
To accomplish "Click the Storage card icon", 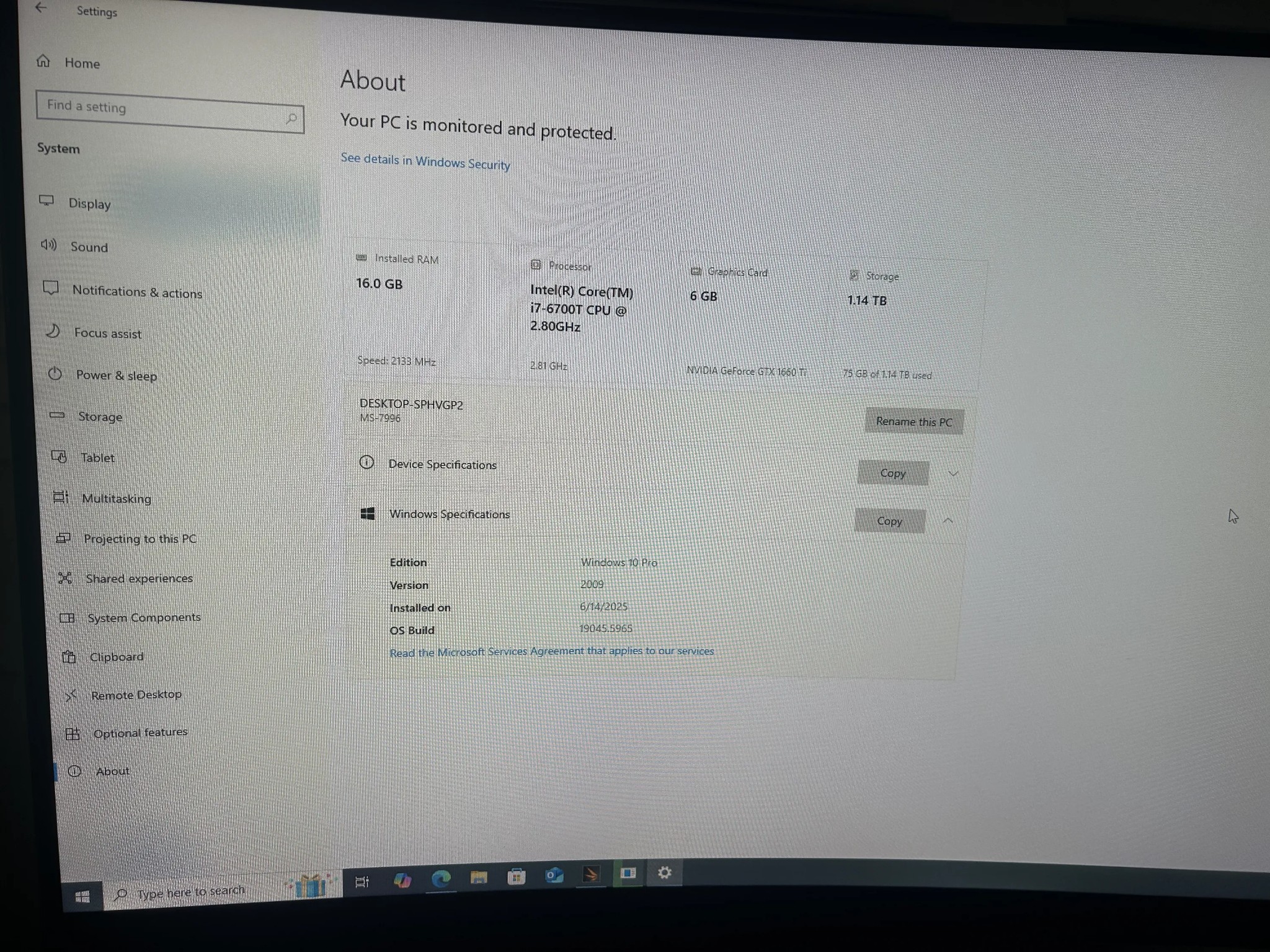I will pos(854,275).
